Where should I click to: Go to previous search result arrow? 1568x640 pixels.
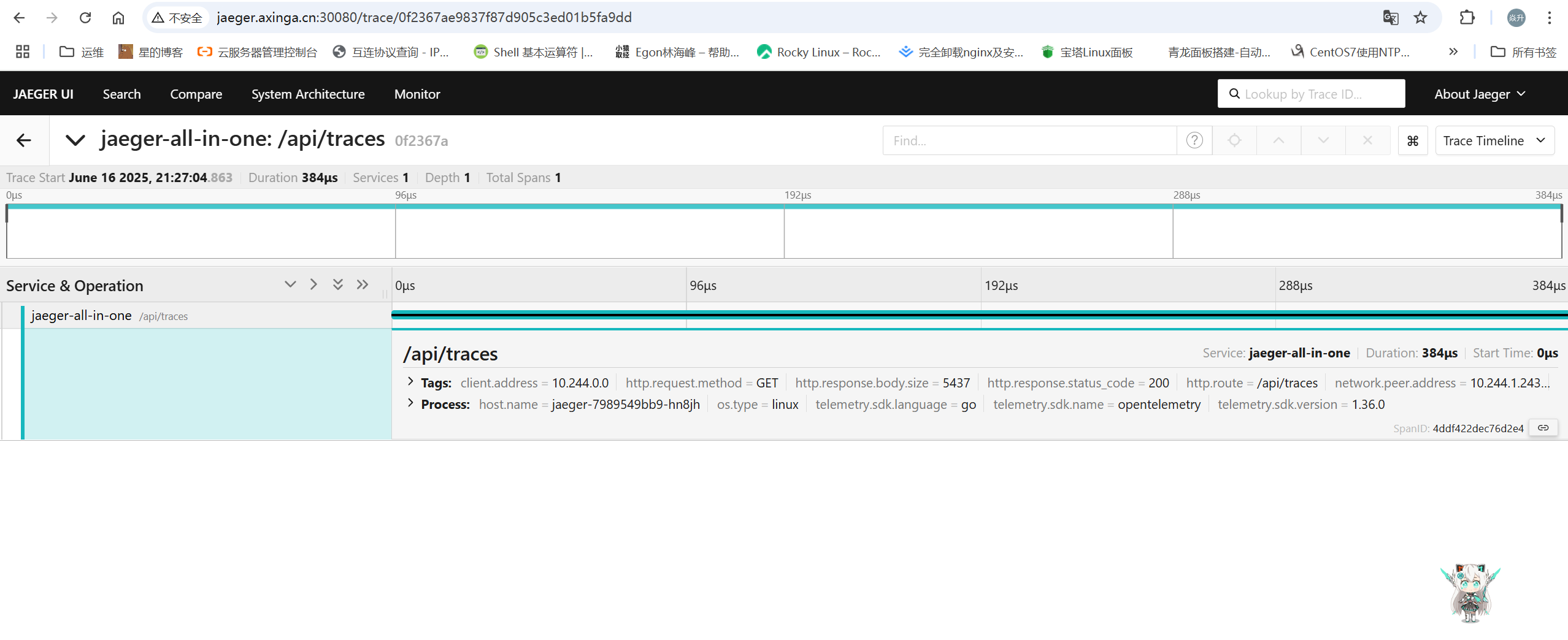1278,140
